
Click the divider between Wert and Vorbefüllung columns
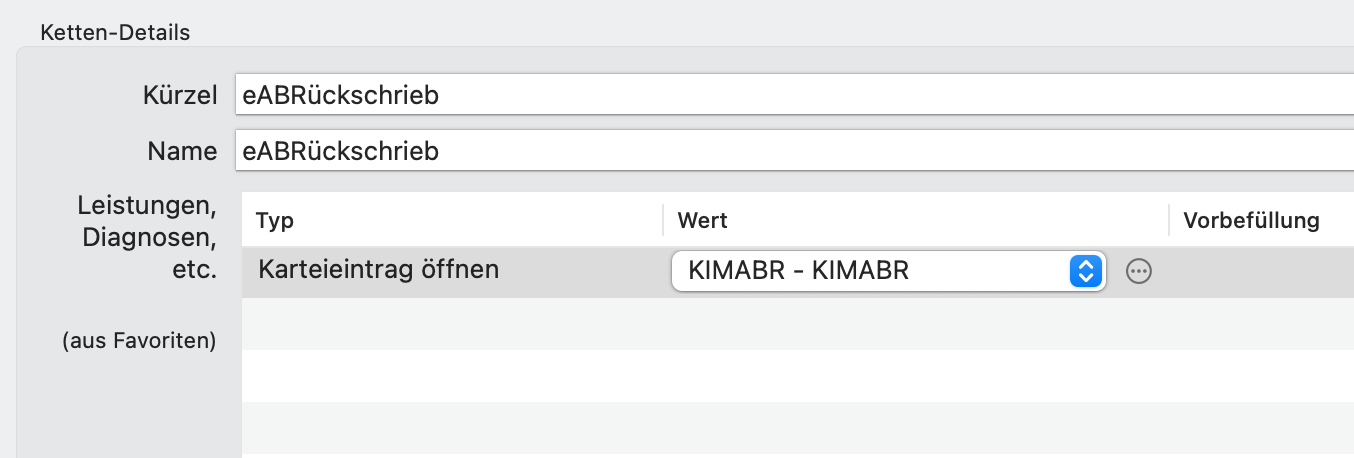pos(1169,220)
